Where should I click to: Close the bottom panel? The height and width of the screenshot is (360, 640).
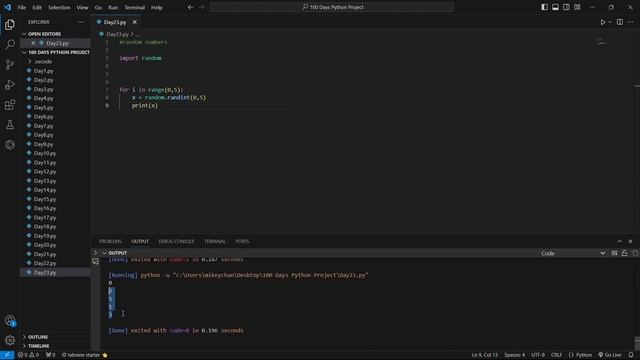coord(630,242)
